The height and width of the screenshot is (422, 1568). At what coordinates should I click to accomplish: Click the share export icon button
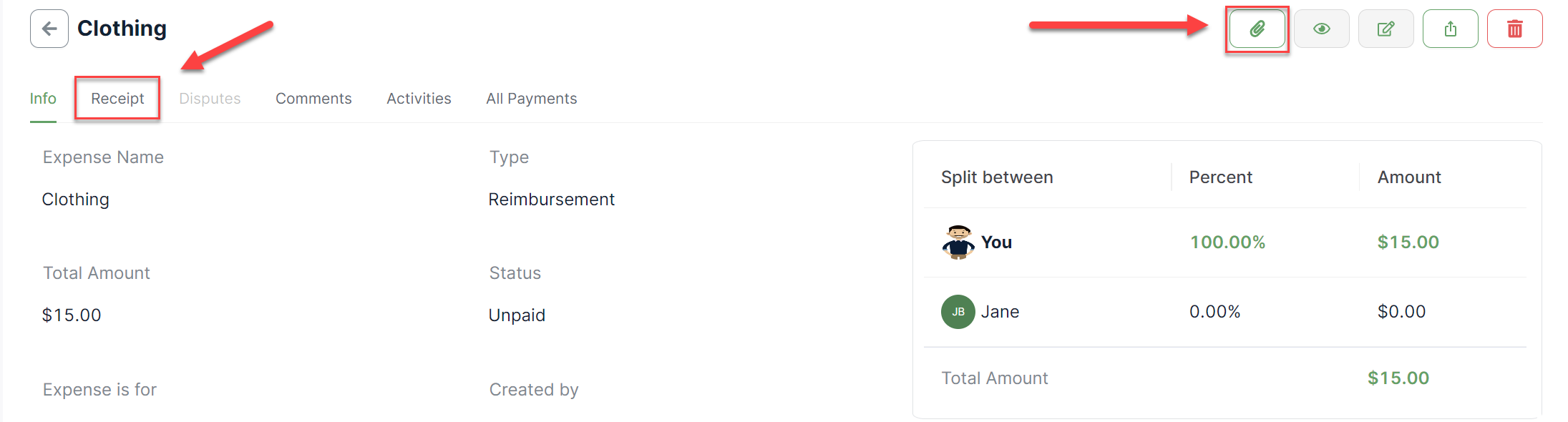(x=1451, y=29)
